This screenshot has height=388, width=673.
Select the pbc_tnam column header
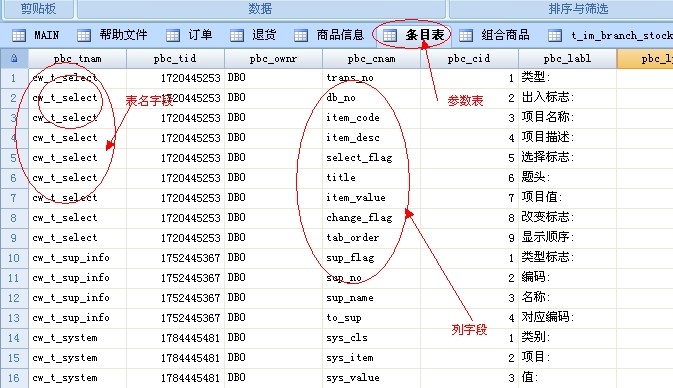click(x=78, y=58)
